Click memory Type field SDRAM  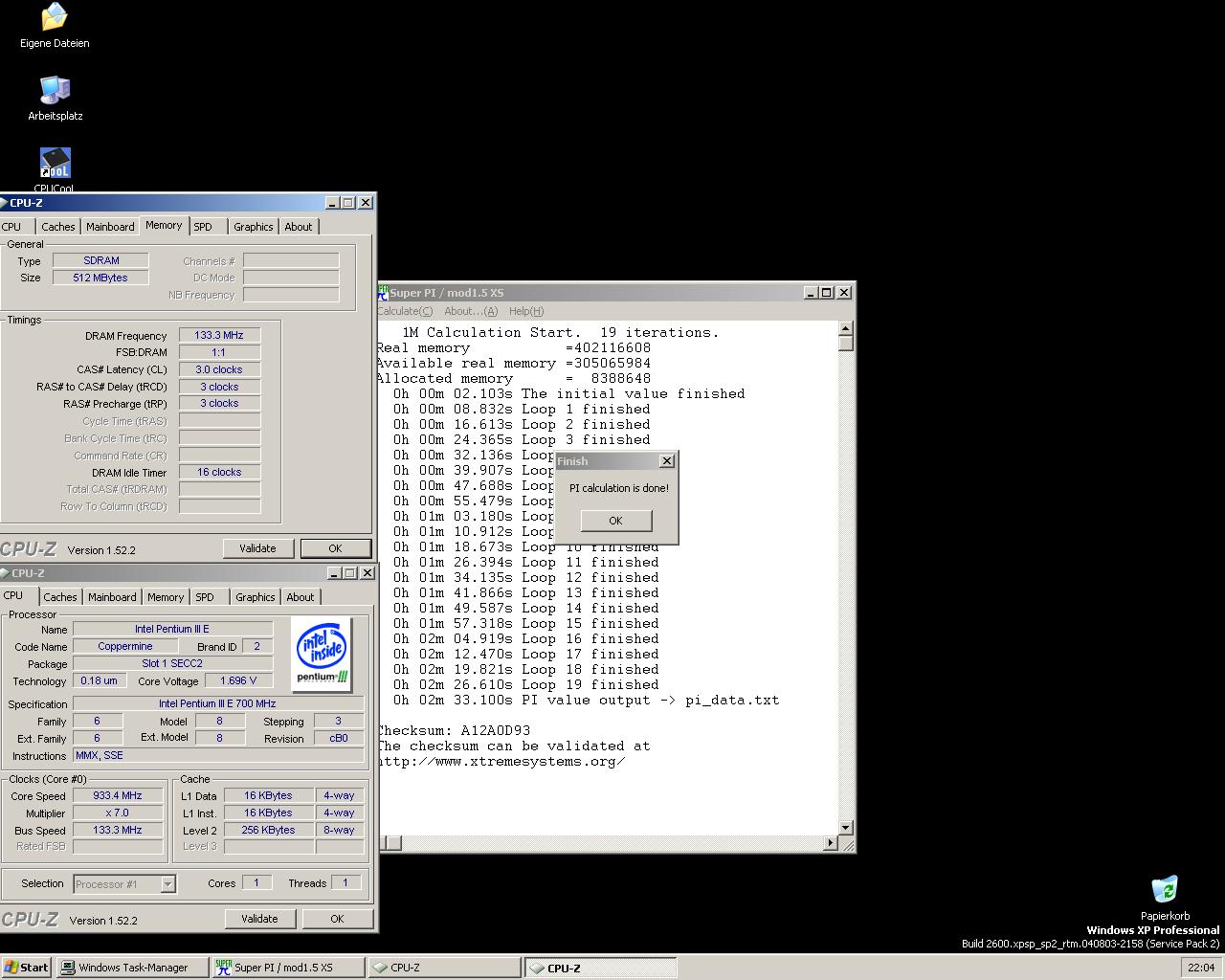click(100, 260)
